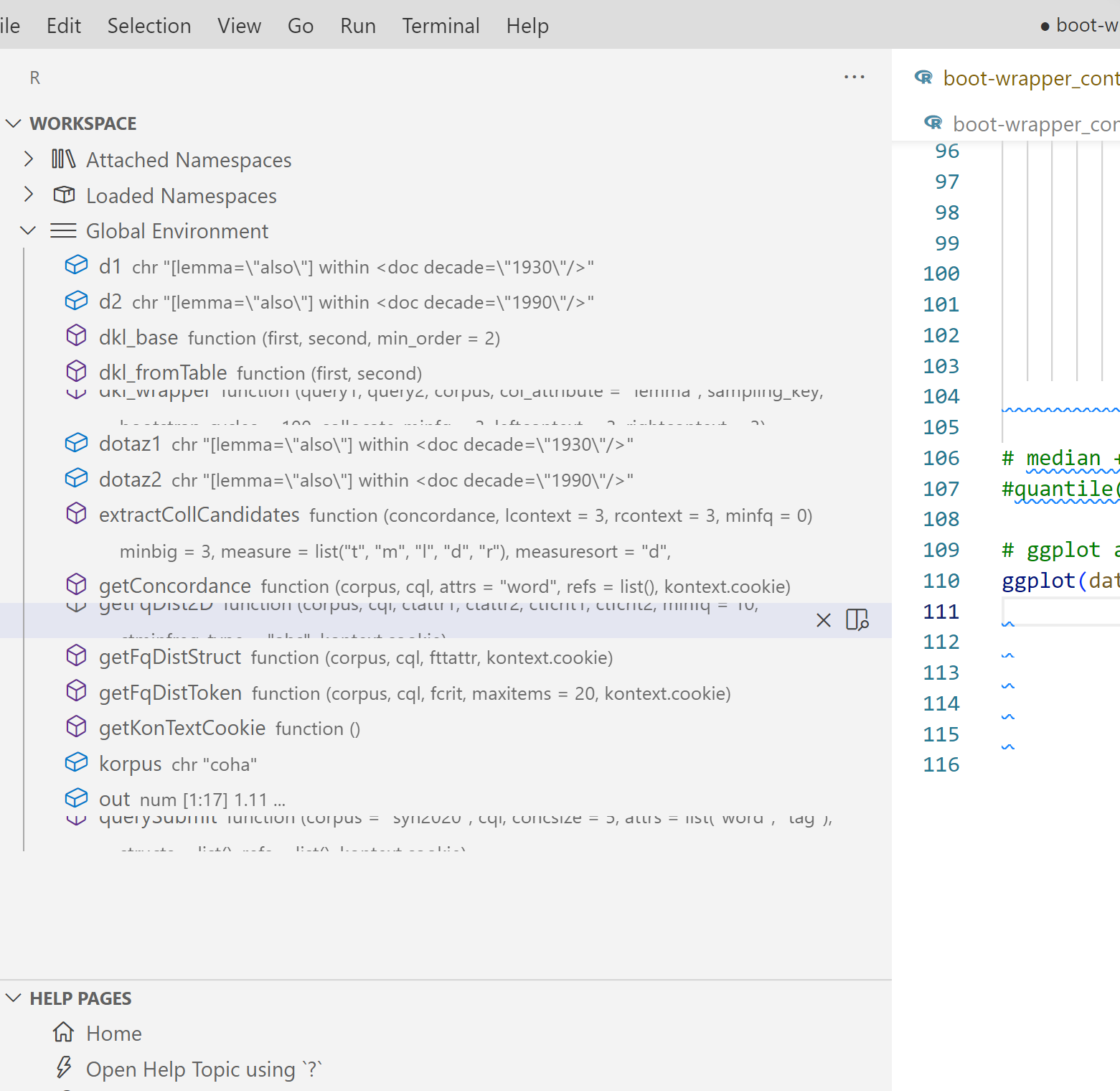
Task: Open the more actions ellipsis in the R pane
Action: pyautogui.click(x=854, y=77)
